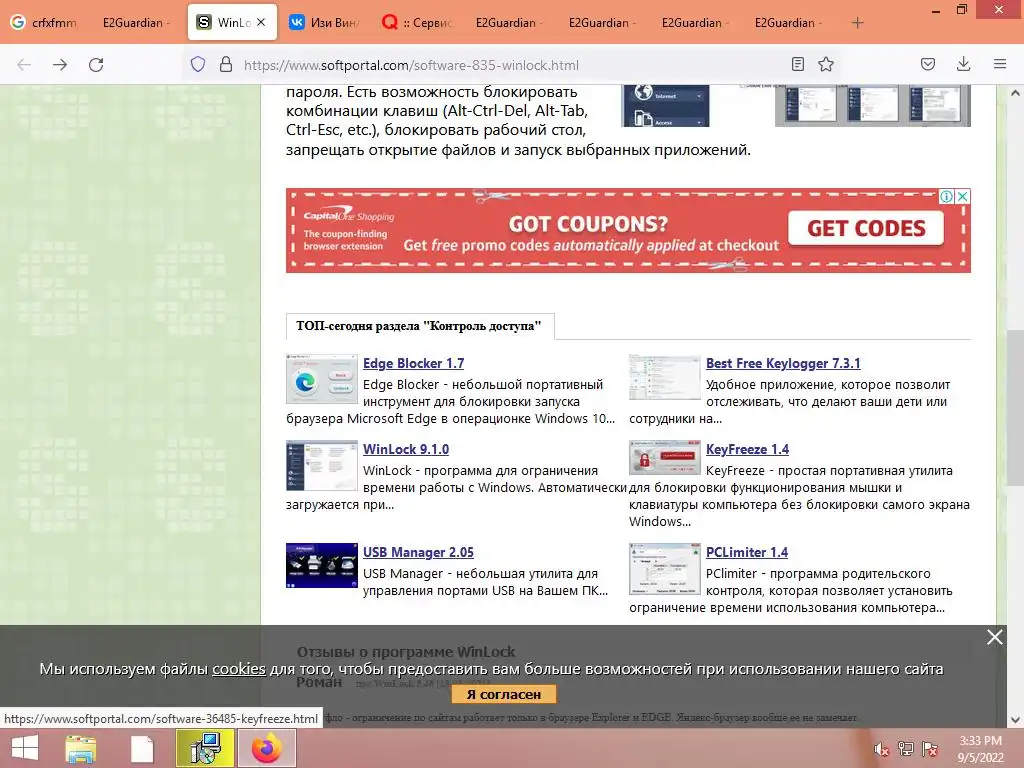
Task: Open tracking protection shield icon
Action: coord(198,64)
